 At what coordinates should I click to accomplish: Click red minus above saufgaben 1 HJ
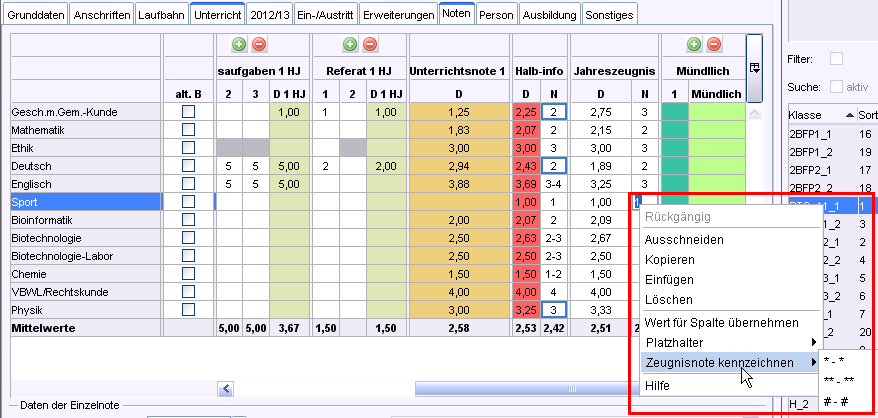pyautogui.click(x=258, y=45)
